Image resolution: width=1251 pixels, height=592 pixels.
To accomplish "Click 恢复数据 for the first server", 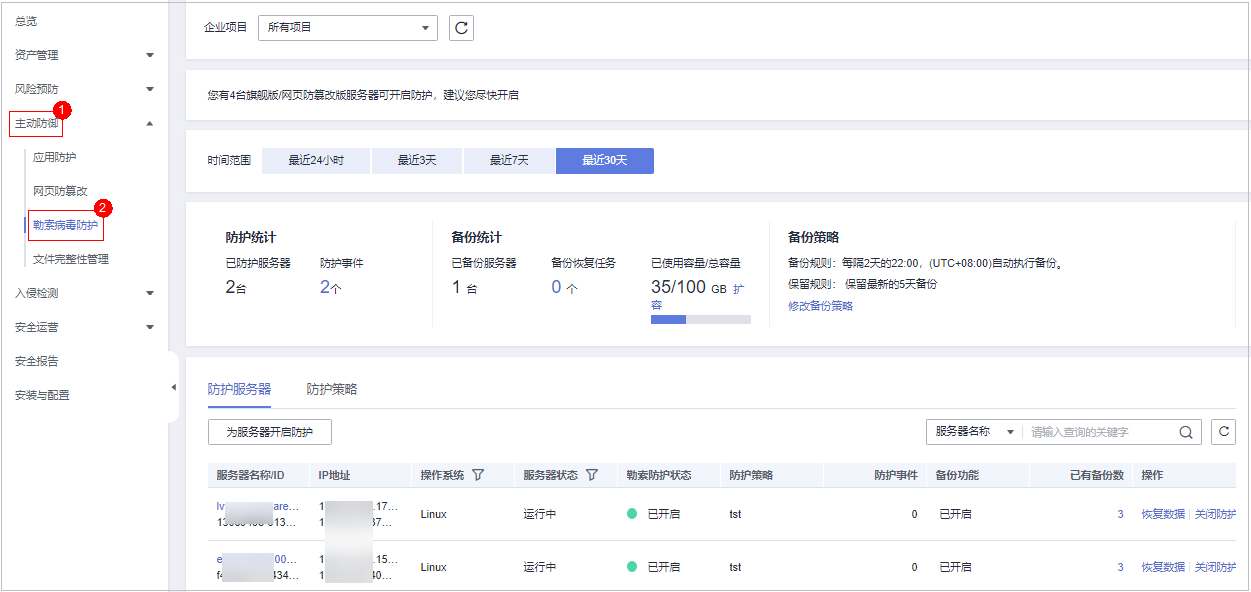I will click(x=1162, y=514).
